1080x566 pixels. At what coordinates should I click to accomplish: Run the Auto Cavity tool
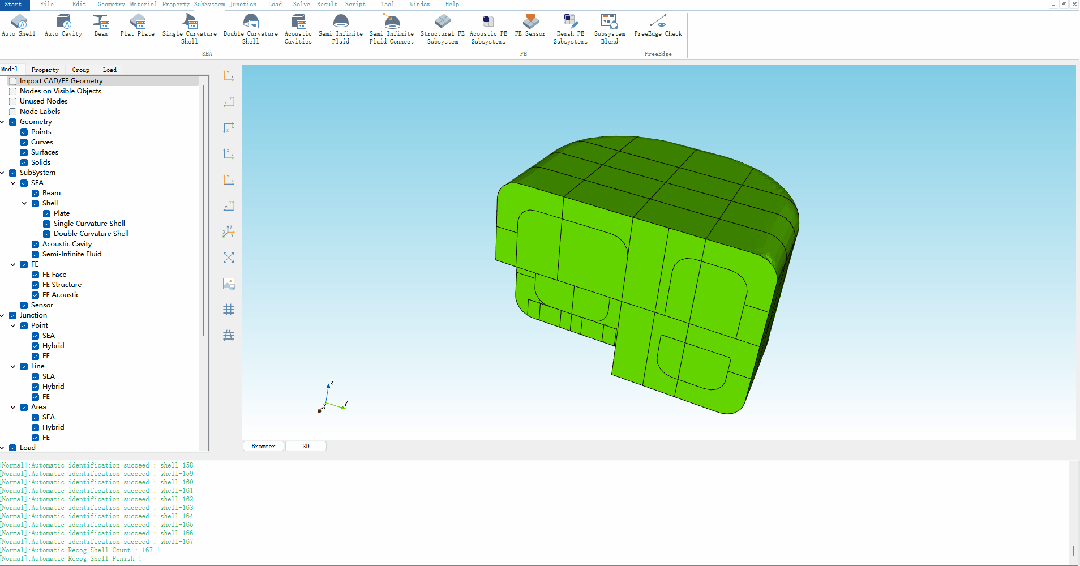pos(63,26)
